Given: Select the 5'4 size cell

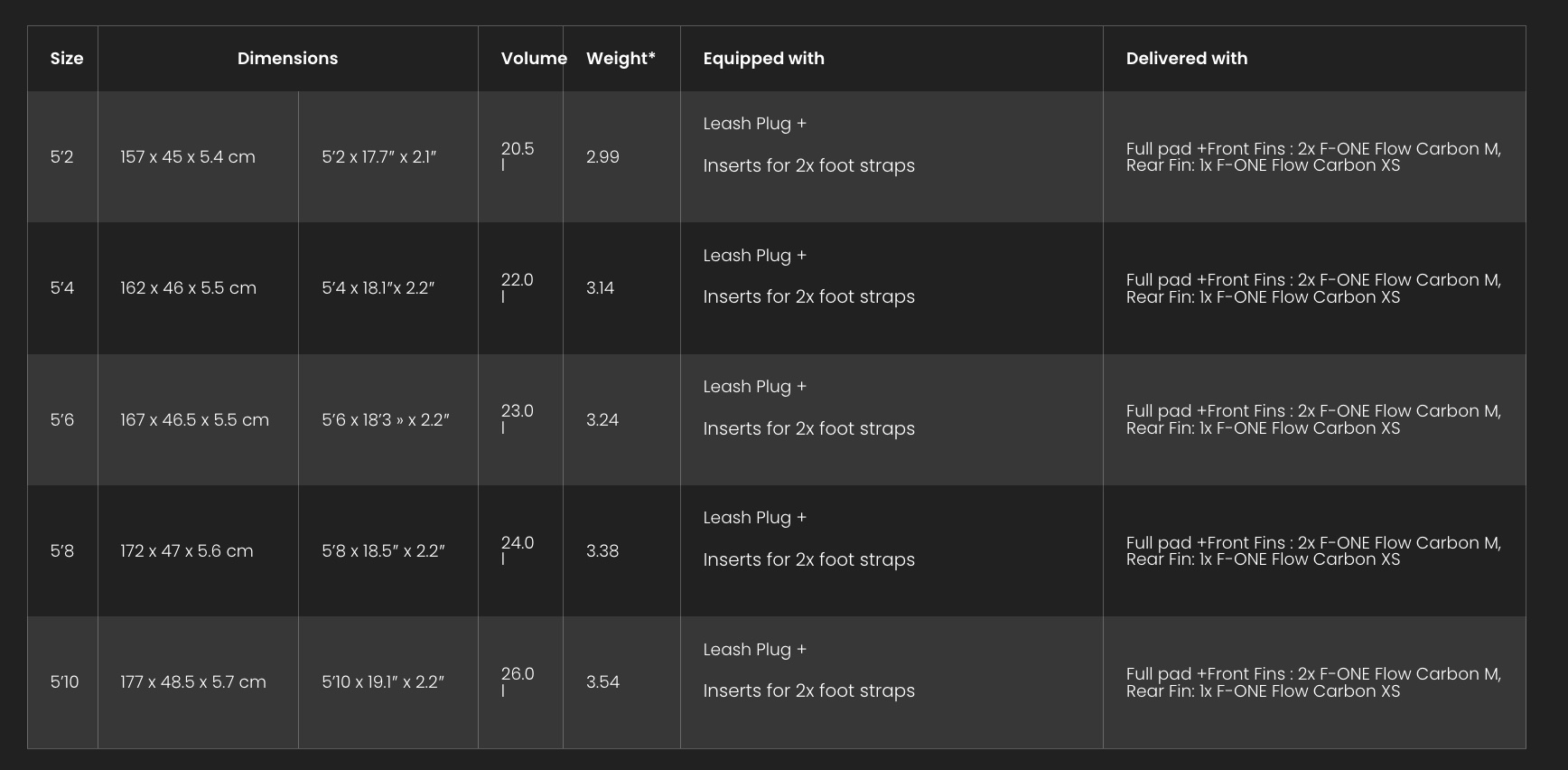Looking at the screenshot, I should coord(62,288).
